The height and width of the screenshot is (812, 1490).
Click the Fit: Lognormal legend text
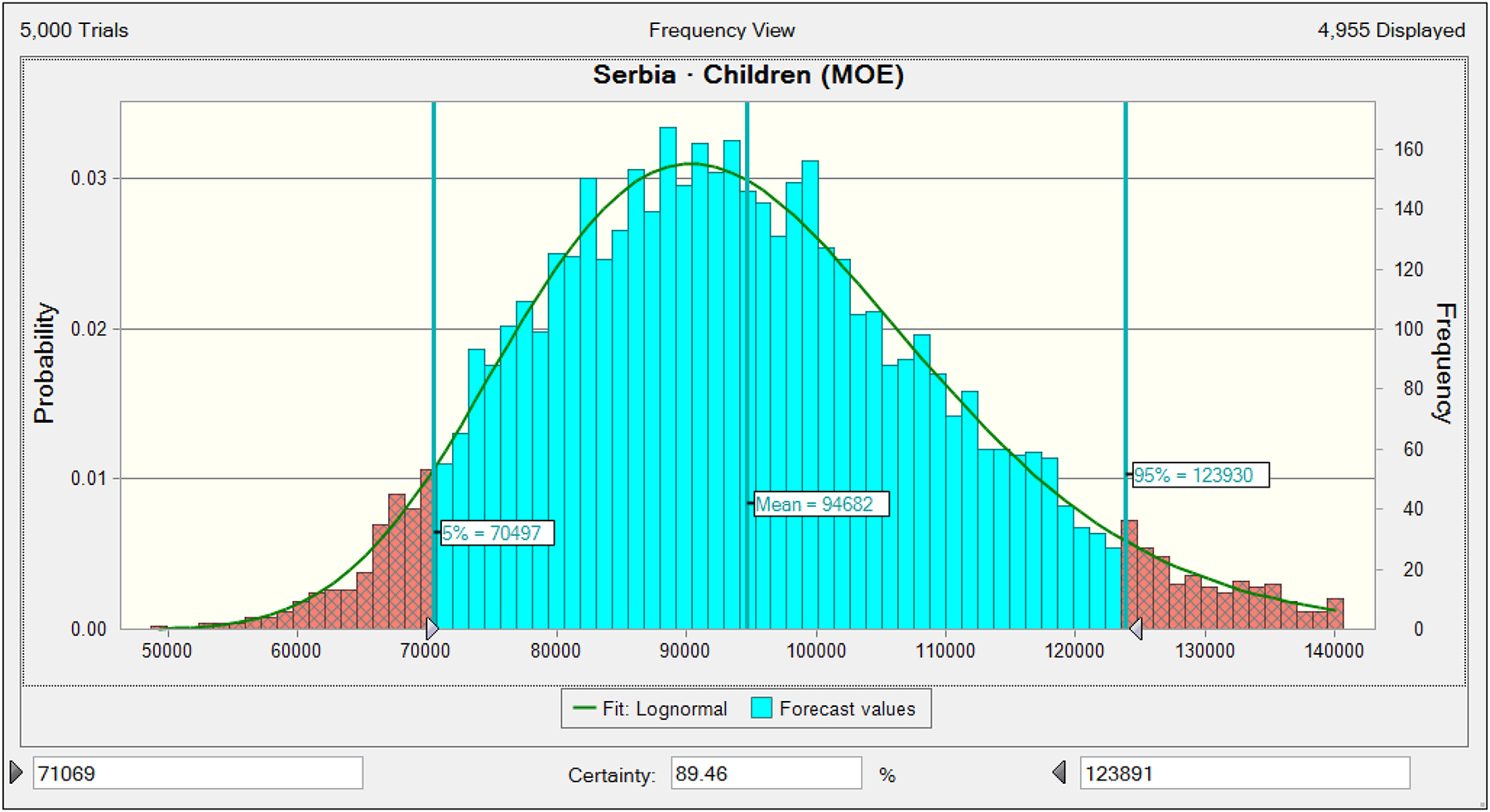click(665, 709)
